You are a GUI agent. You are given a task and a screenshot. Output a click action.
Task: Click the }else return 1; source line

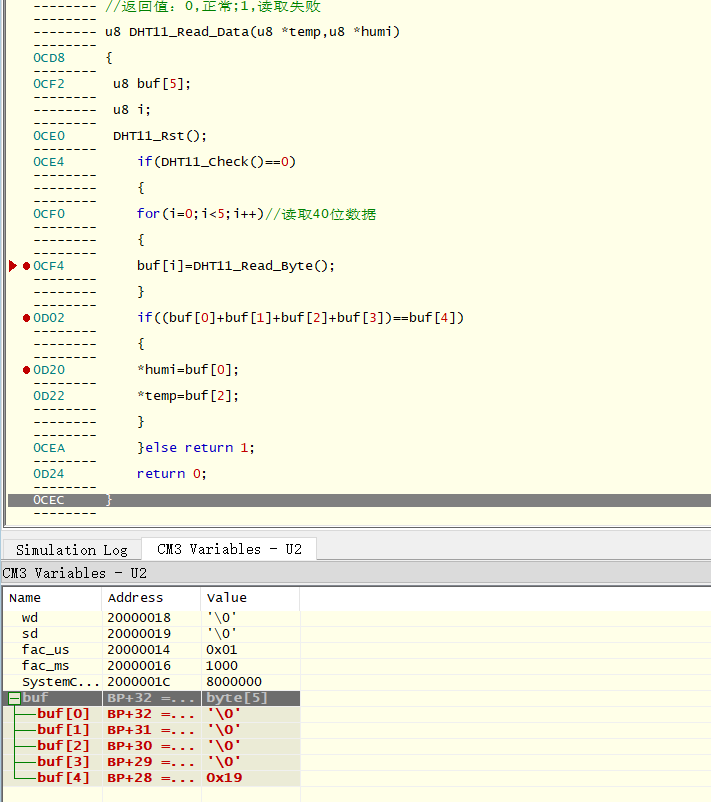coord(196,448)
